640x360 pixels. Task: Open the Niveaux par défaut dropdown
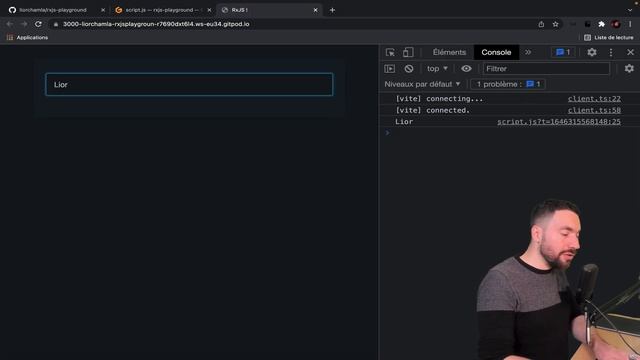pyautogui.click(x=422, y=84)
